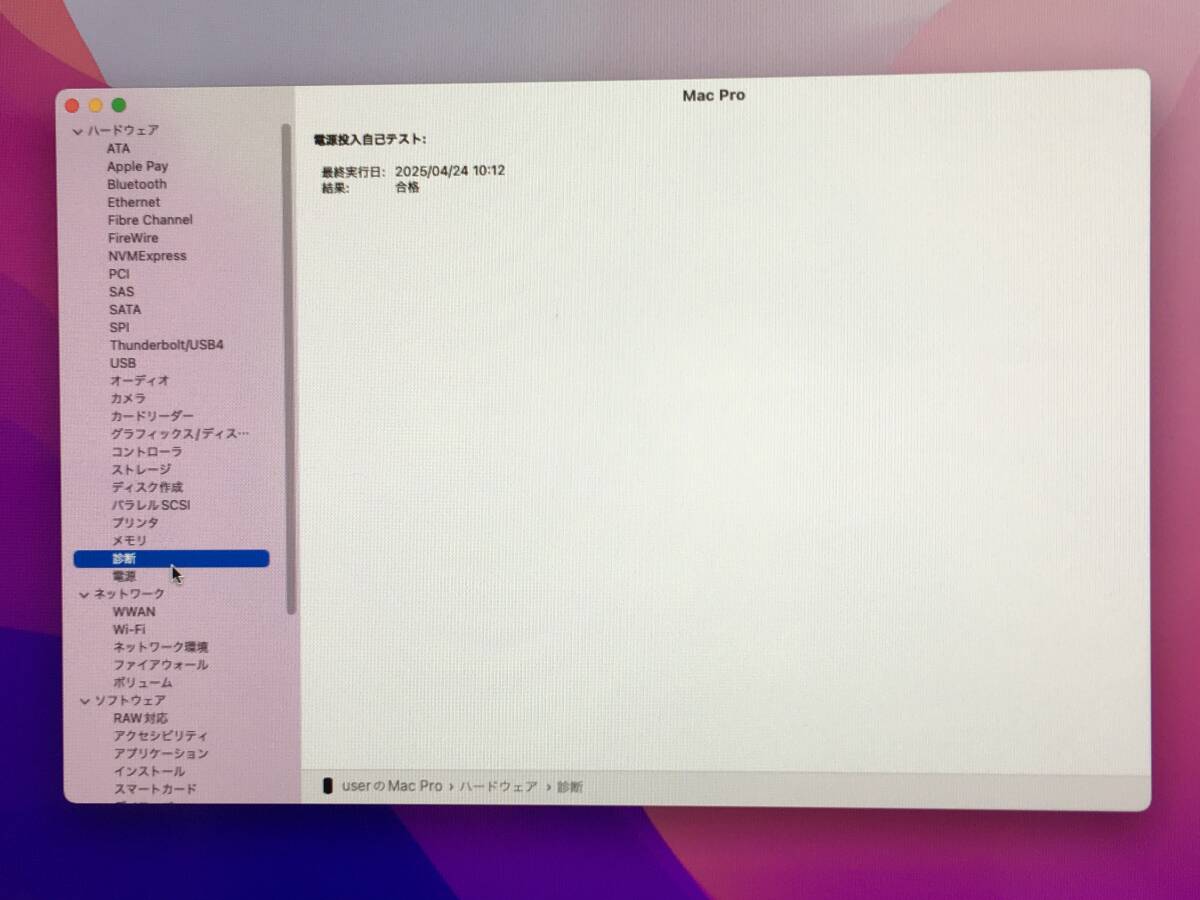Select PCI in the hardware list
The image size is (1200, 900).
tap(119, 274)
